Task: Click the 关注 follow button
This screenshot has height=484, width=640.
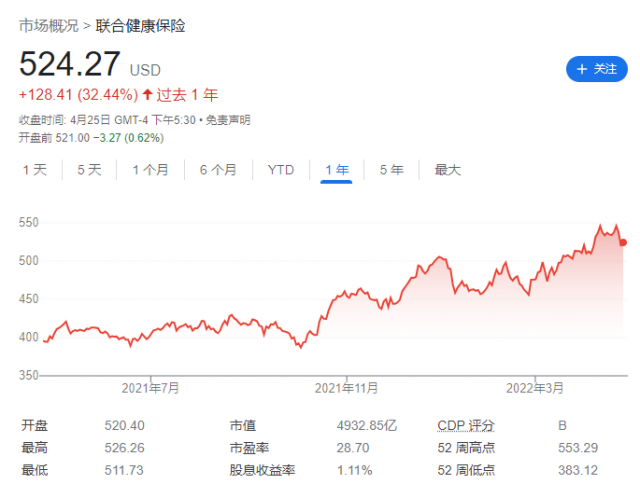Action: pos(596,69)
